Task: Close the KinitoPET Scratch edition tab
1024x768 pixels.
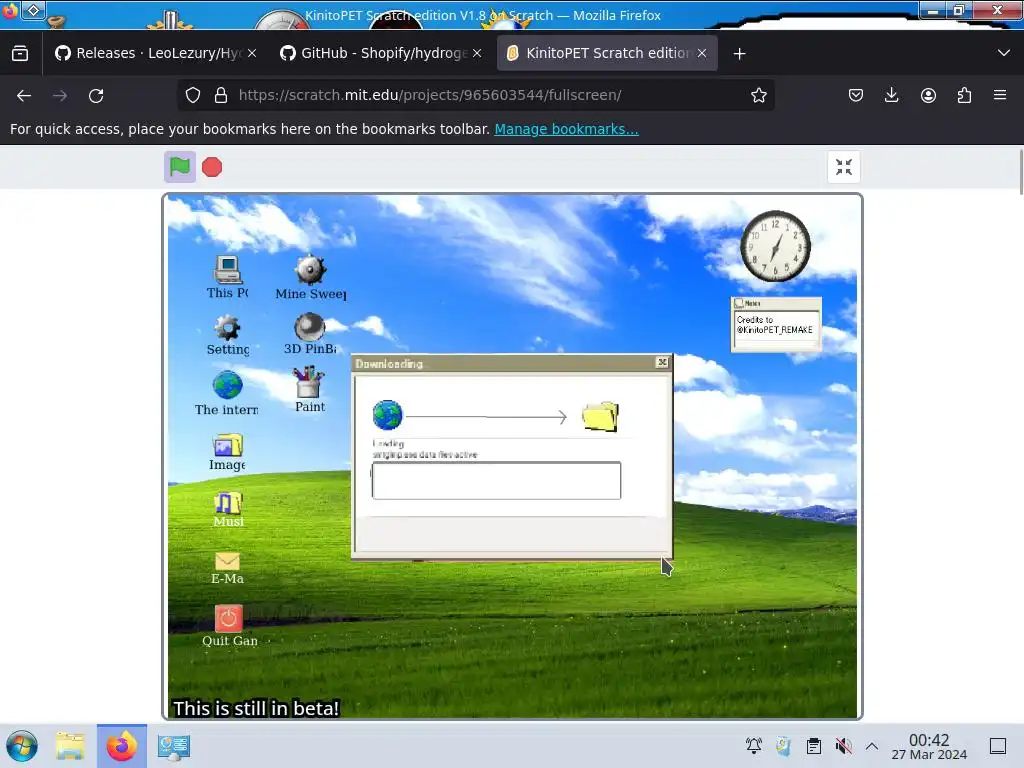Action: [702, 53]
